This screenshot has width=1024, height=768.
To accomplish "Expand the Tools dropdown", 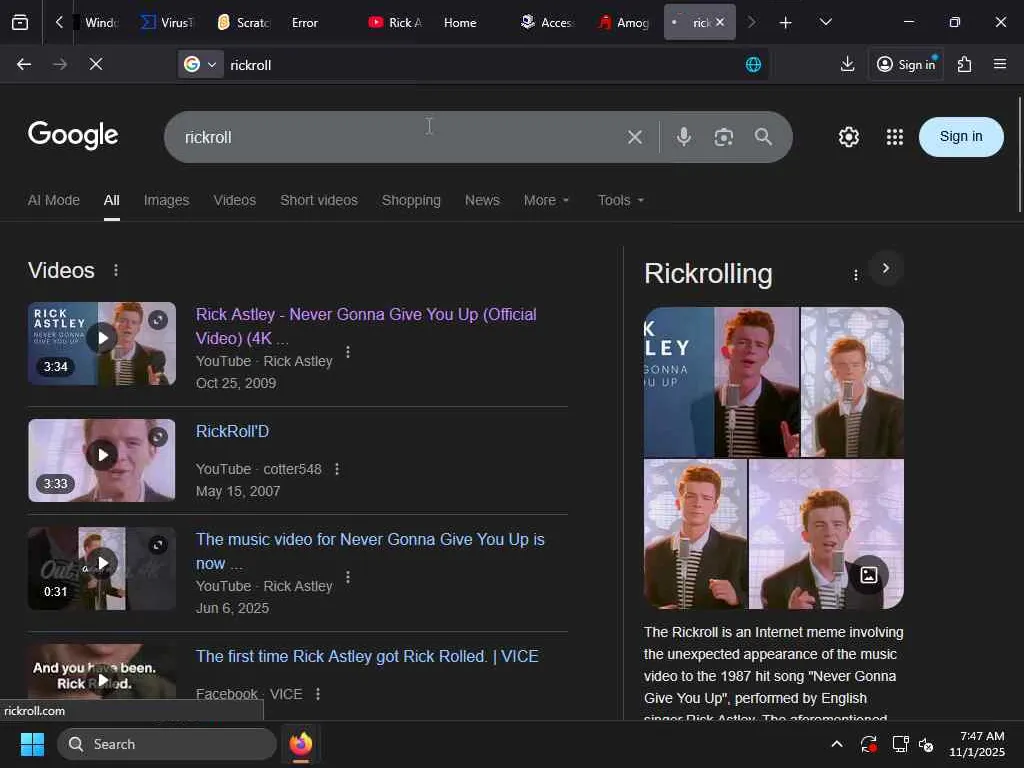I will coord(620,200).
